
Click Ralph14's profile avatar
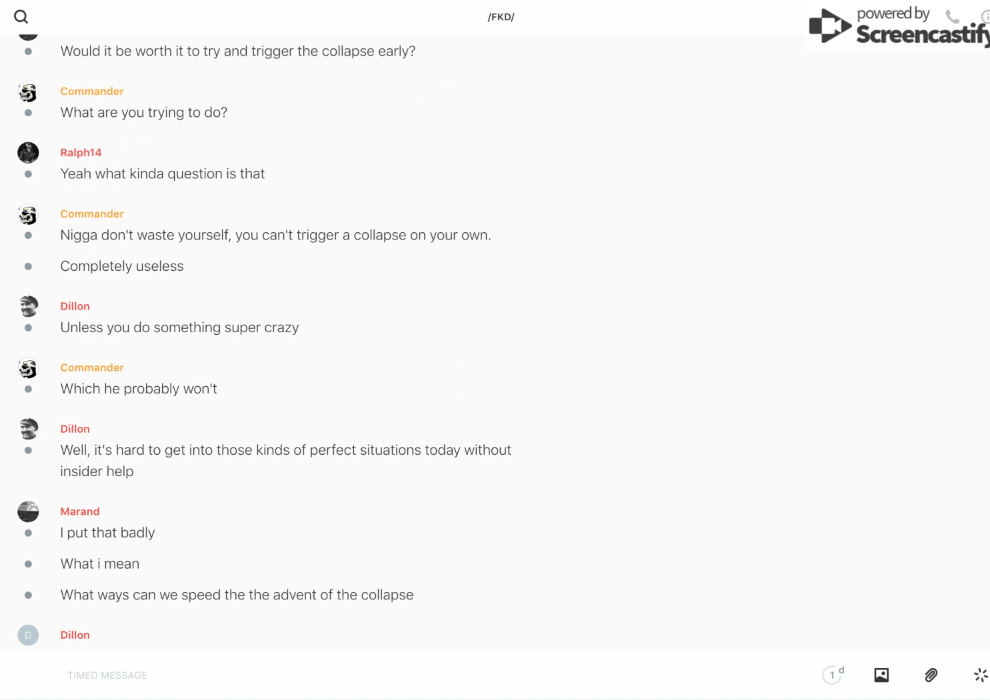tap(28, 152)
